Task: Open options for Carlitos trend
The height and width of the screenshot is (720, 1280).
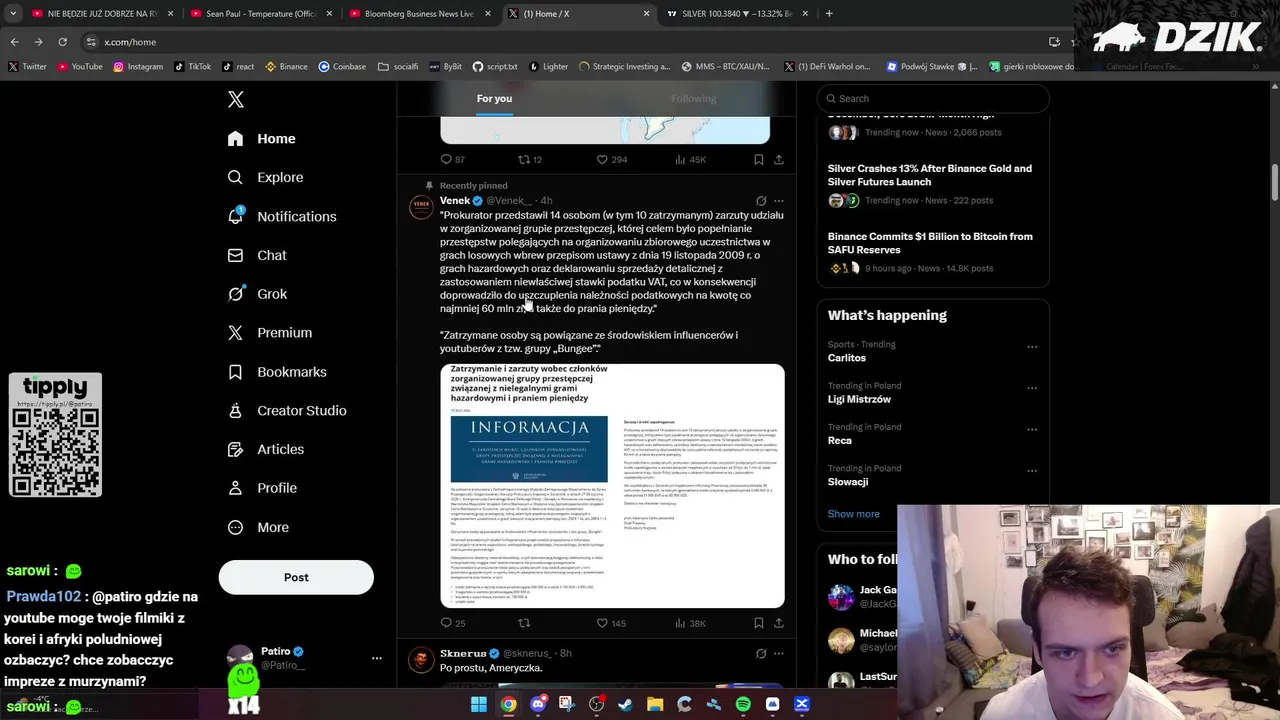Action: (x=1032, y=347)
